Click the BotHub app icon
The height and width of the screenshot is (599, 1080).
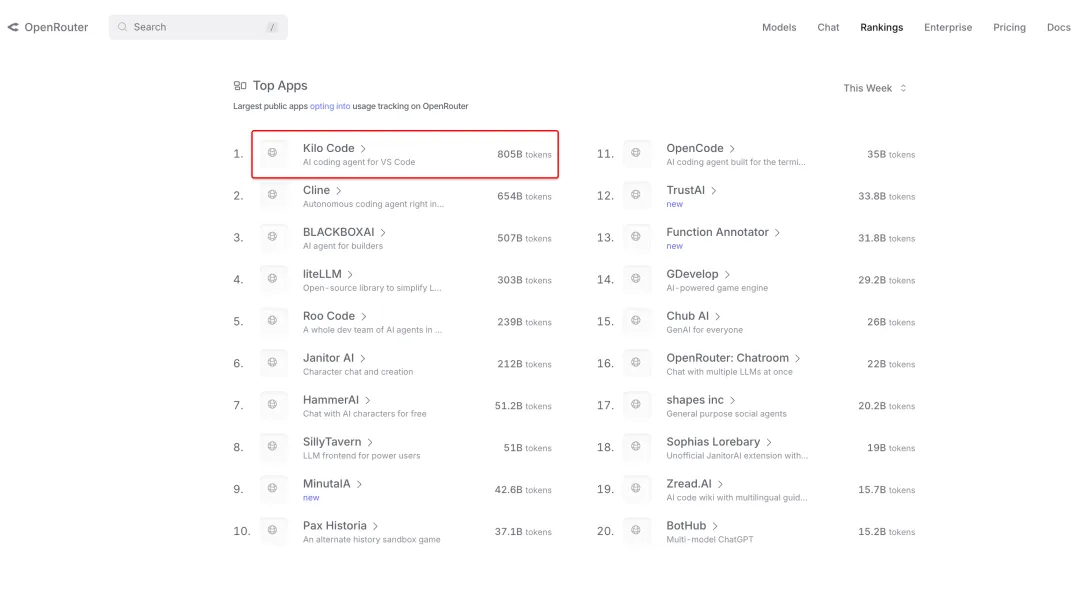click(636, 531)
